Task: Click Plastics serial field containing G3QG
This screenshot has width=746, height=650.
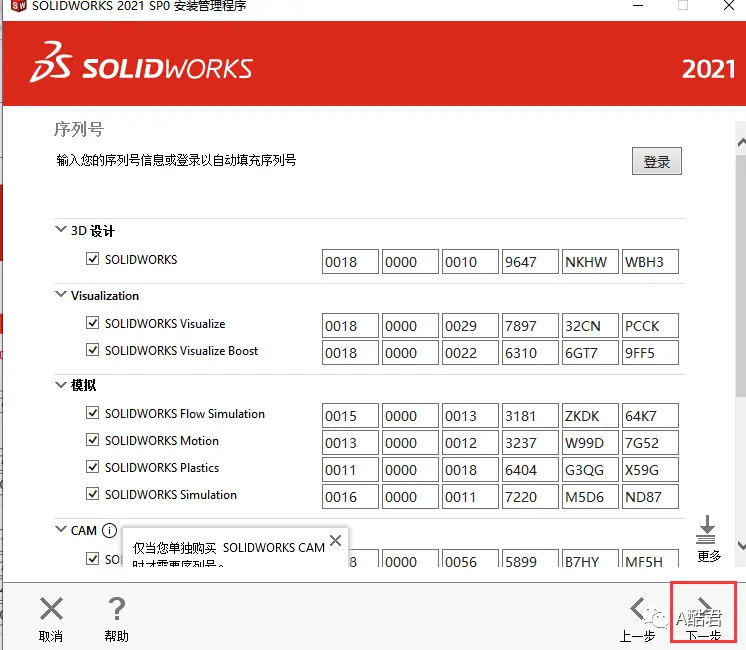Action: click(x=590, y=470)
